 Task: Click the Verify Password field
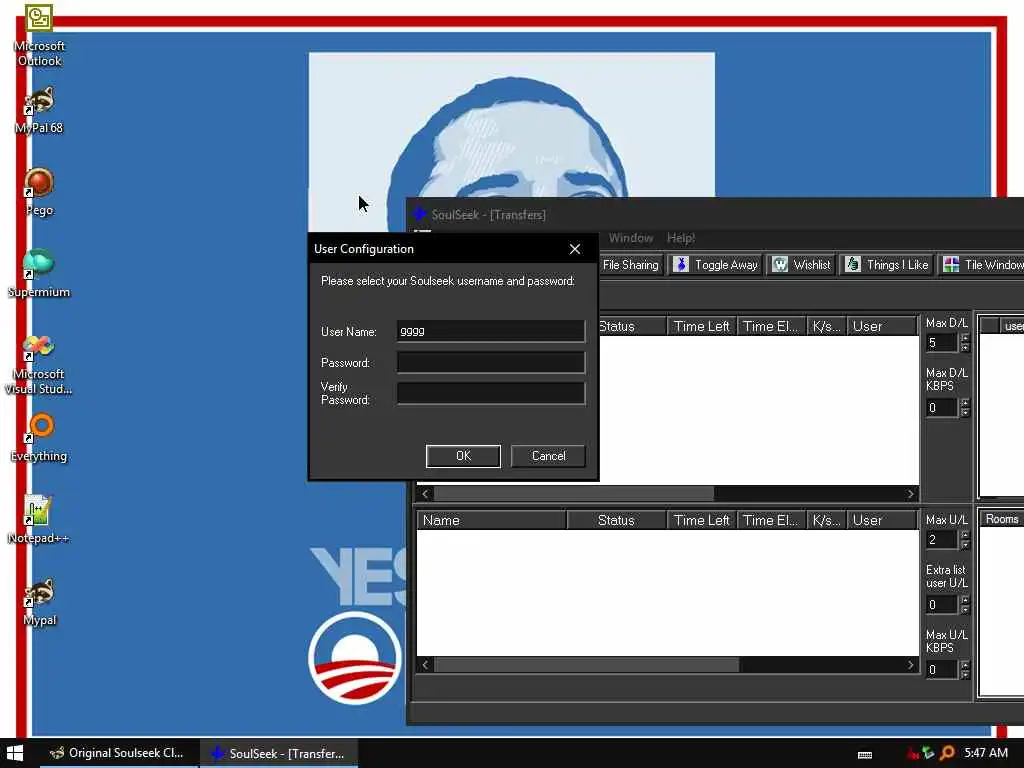click(490, 393)
